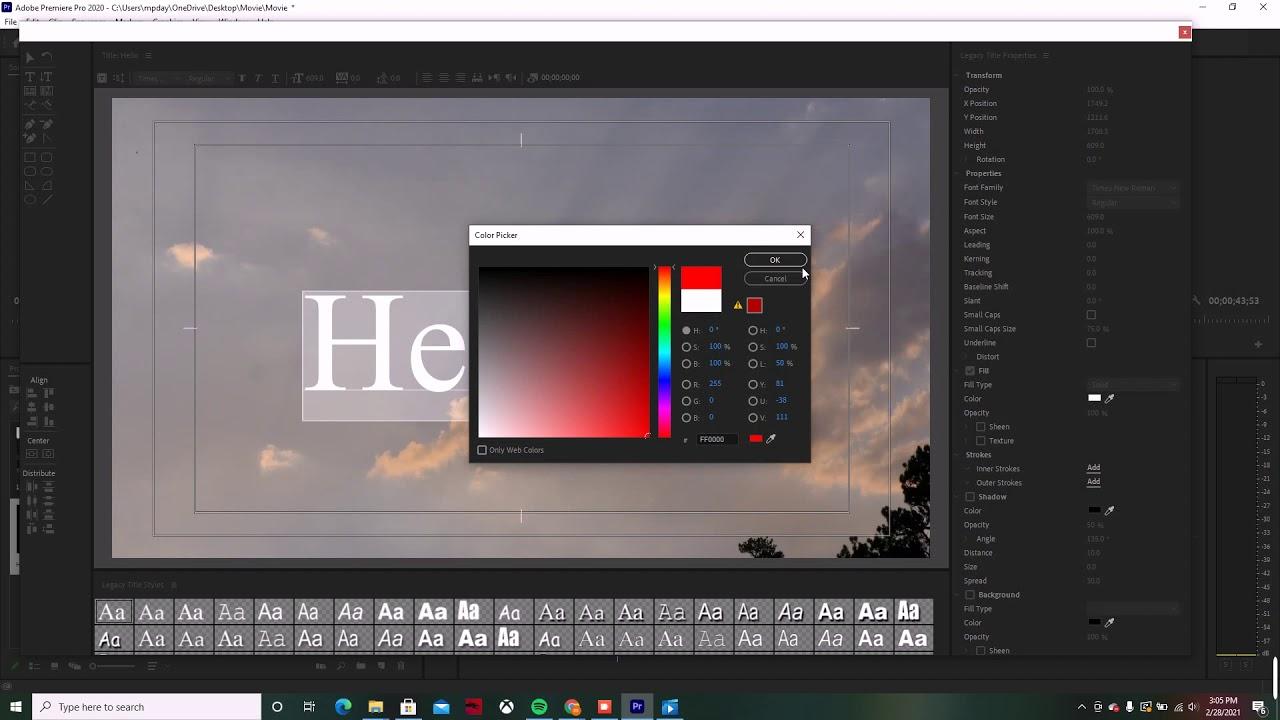Screen dimensions: 1280x720
Task: Cancel the Color Picker dialog
Action: (x=774, y=279)
